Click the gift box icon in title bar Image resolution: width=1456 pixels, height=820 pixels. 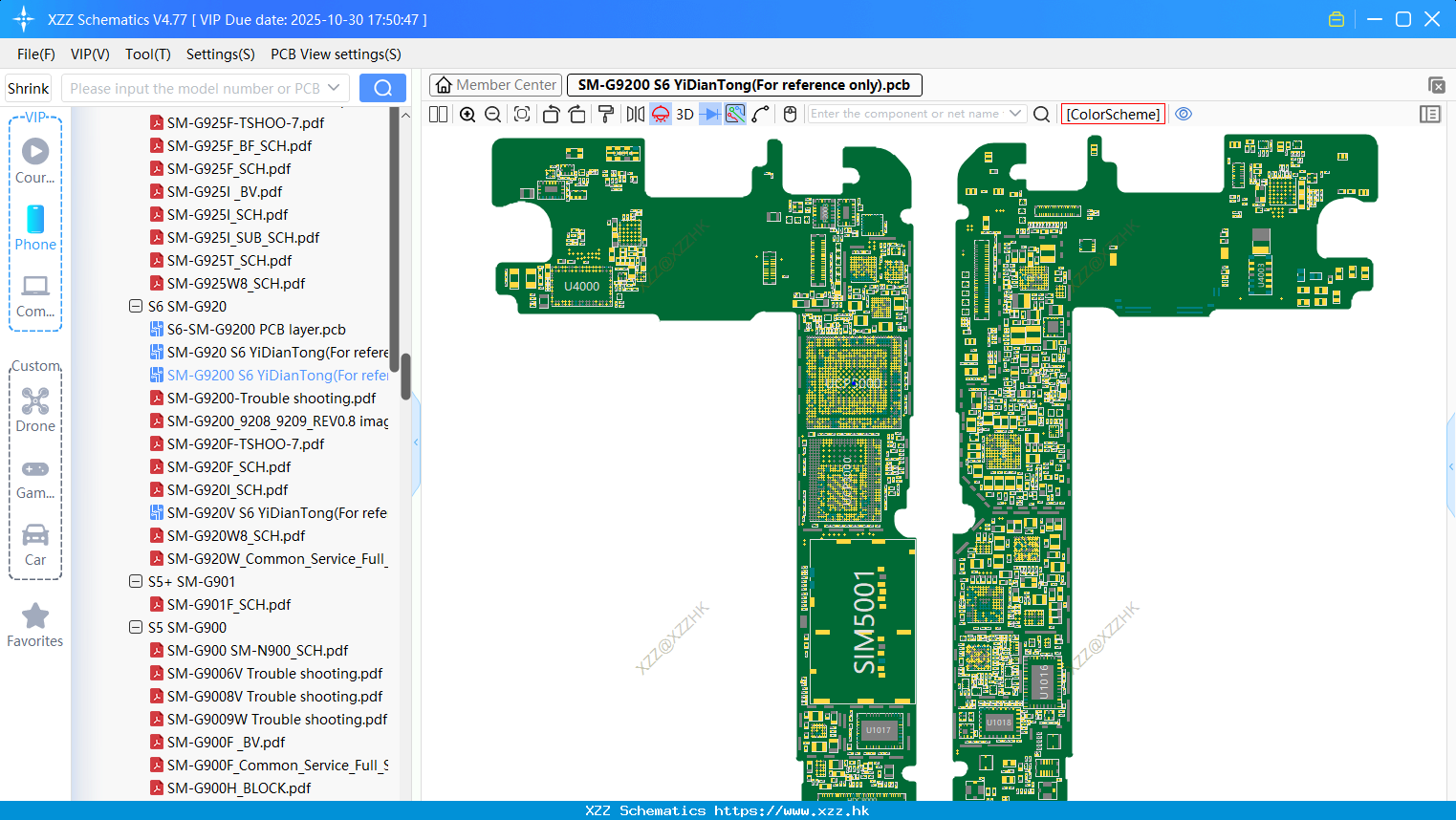point(1336,19)
